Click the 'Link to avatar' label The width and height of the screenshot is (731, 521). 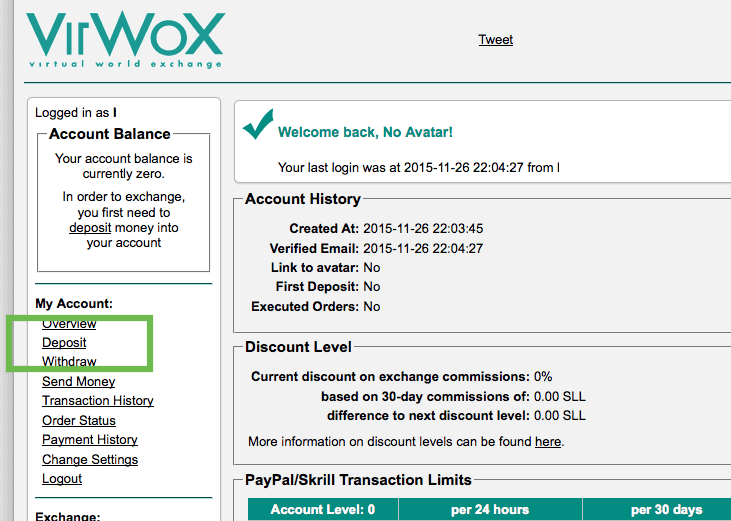[315, 267]
